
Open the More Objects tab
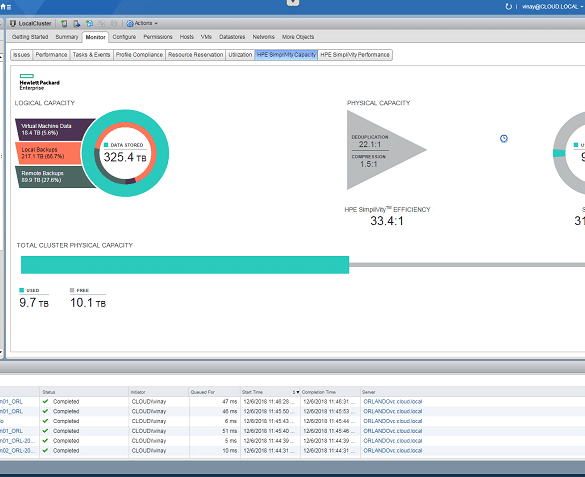(x=298, y=37)
